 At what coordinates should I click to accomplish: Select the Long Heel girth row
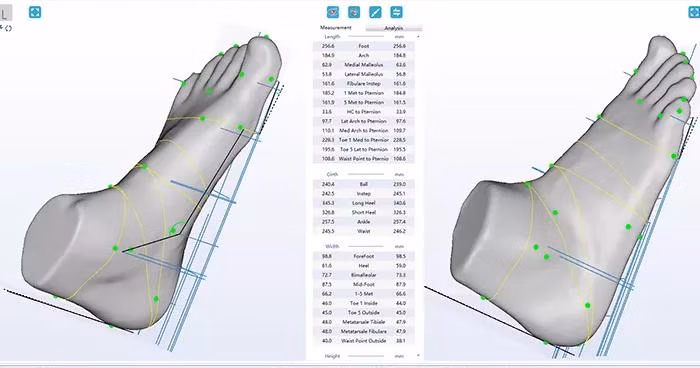pyautogui.click(x=363, y=203)
